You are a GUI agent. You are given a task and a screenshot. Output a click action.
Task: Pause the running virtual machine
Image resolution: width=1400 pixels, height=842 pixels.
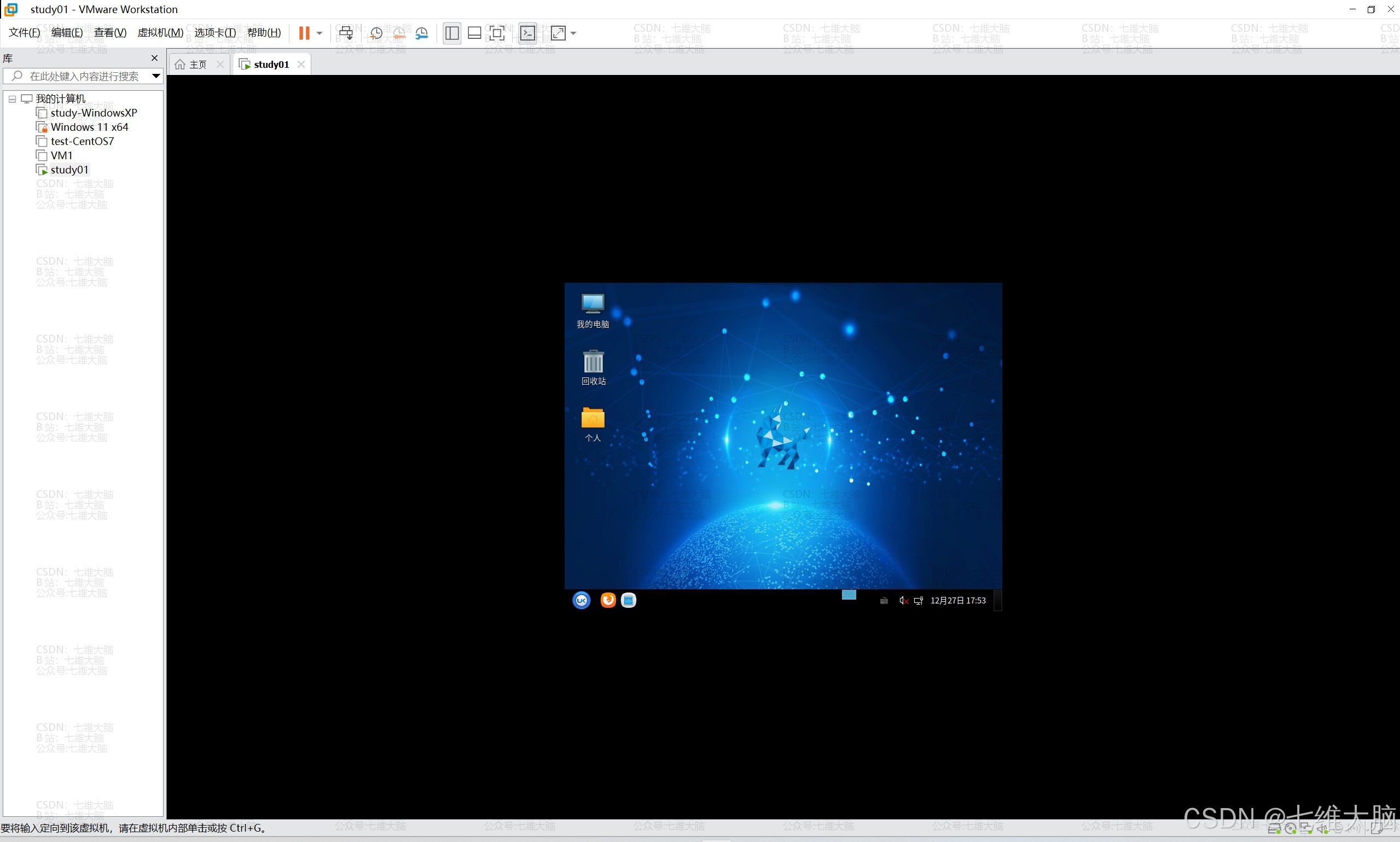pos(304,33)
